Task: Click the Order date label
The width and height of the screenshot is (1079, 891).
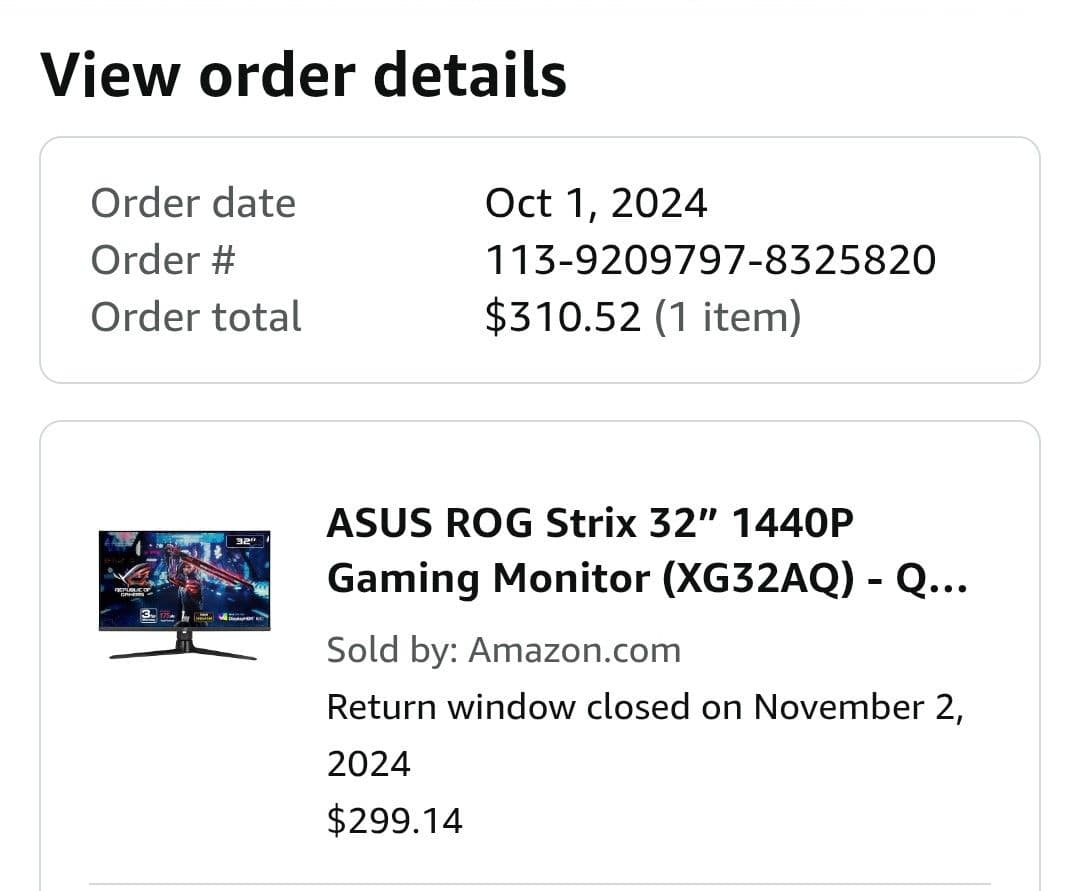Action: point(193,203)
